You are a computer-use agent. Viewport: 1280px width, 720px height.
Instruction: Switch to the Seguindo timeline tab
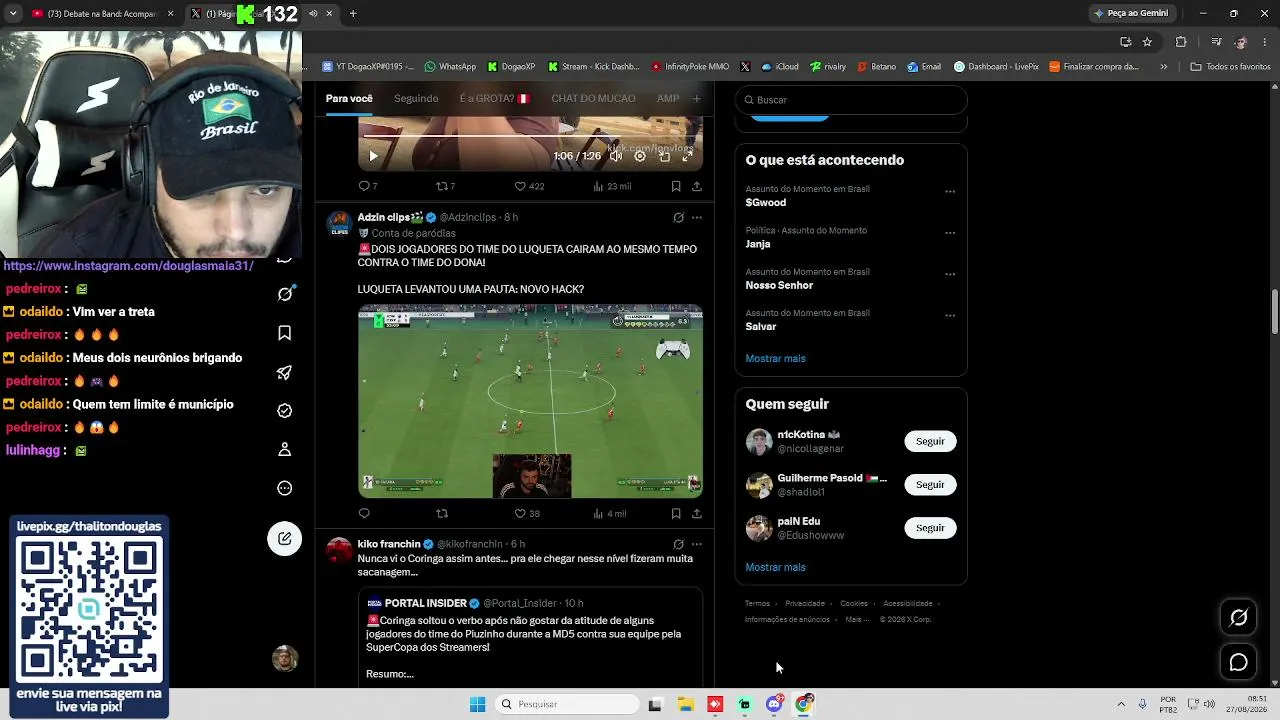[x=416, y=98]
